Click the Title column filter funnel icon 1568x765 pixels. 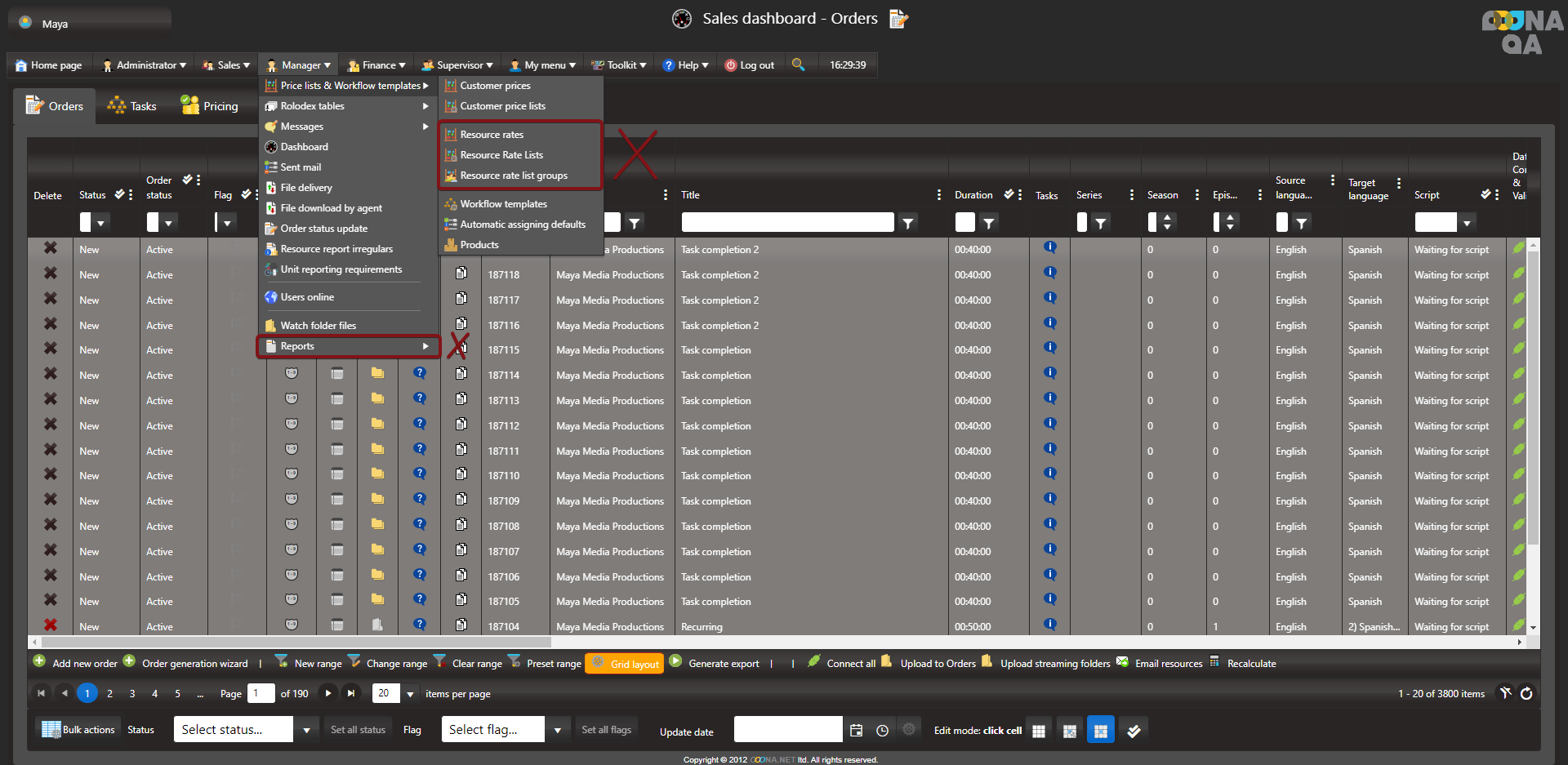(907, 223)
